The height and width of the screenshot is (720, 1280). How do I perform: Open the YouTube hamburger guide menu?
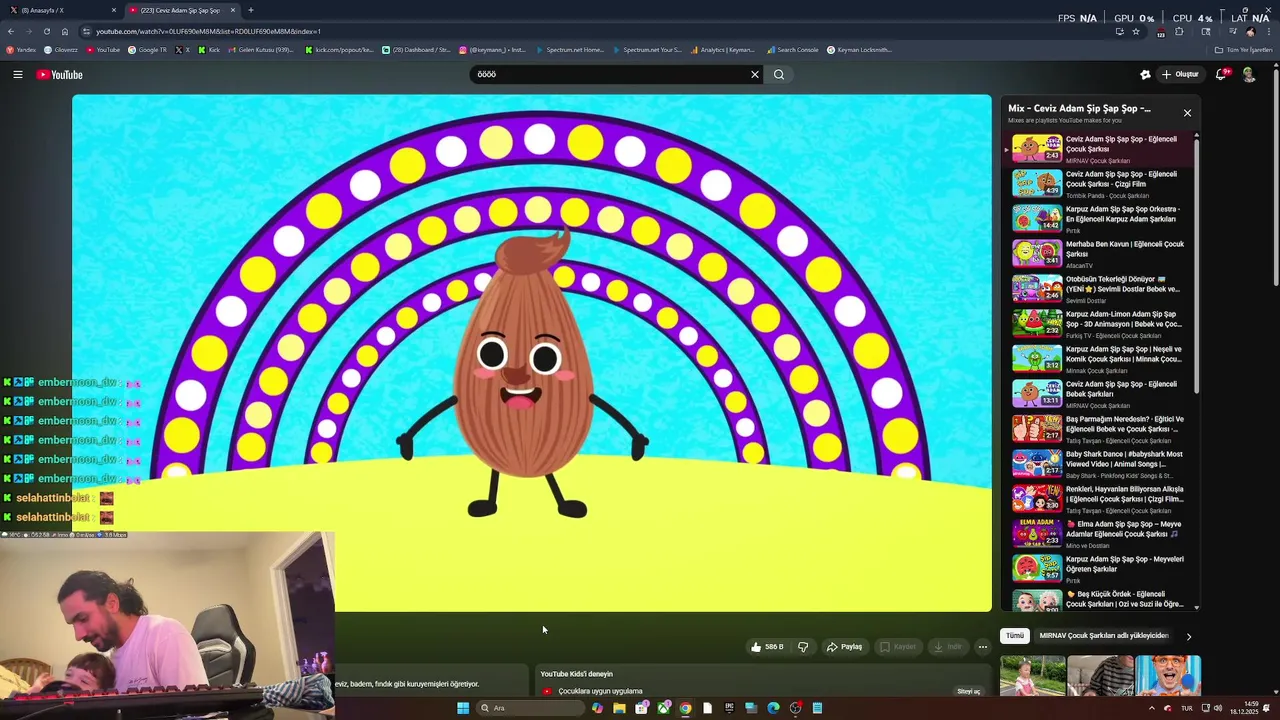click(18, 74)
